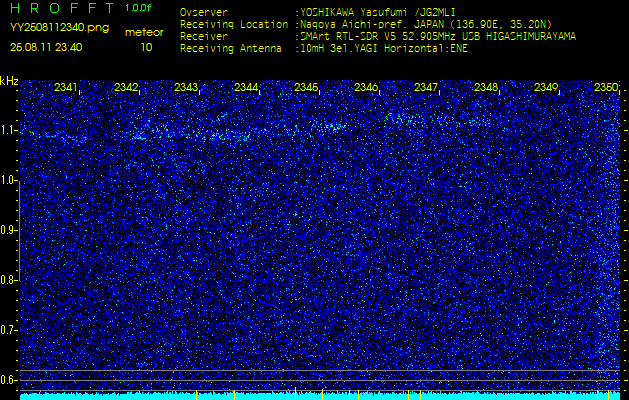Click the 2341 time marker
The width and height of the screenshot is (629, 400).
tap(66, 87)
